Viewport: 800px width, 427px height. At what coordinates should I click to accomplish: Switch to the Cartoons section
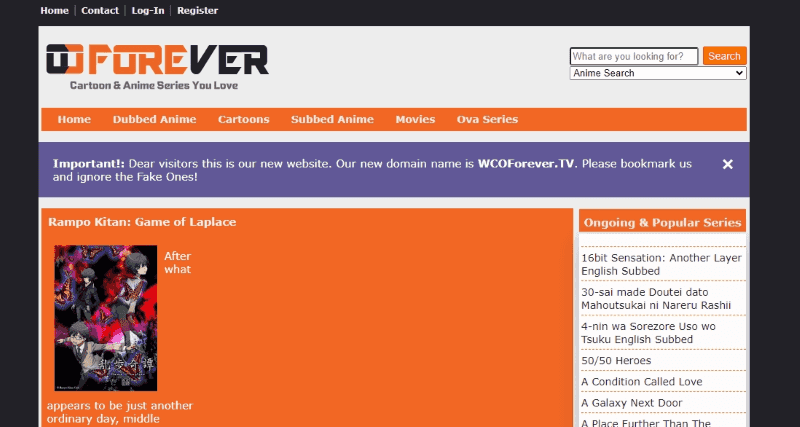pyautogui.click(x=243, y=119)
